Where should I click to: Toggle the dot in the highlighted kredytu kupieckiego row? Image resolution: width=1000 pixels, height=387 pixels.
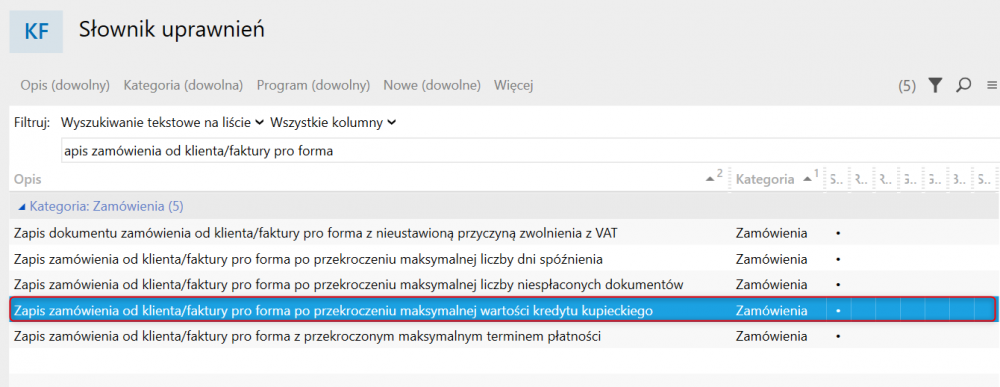click(838, 311)
